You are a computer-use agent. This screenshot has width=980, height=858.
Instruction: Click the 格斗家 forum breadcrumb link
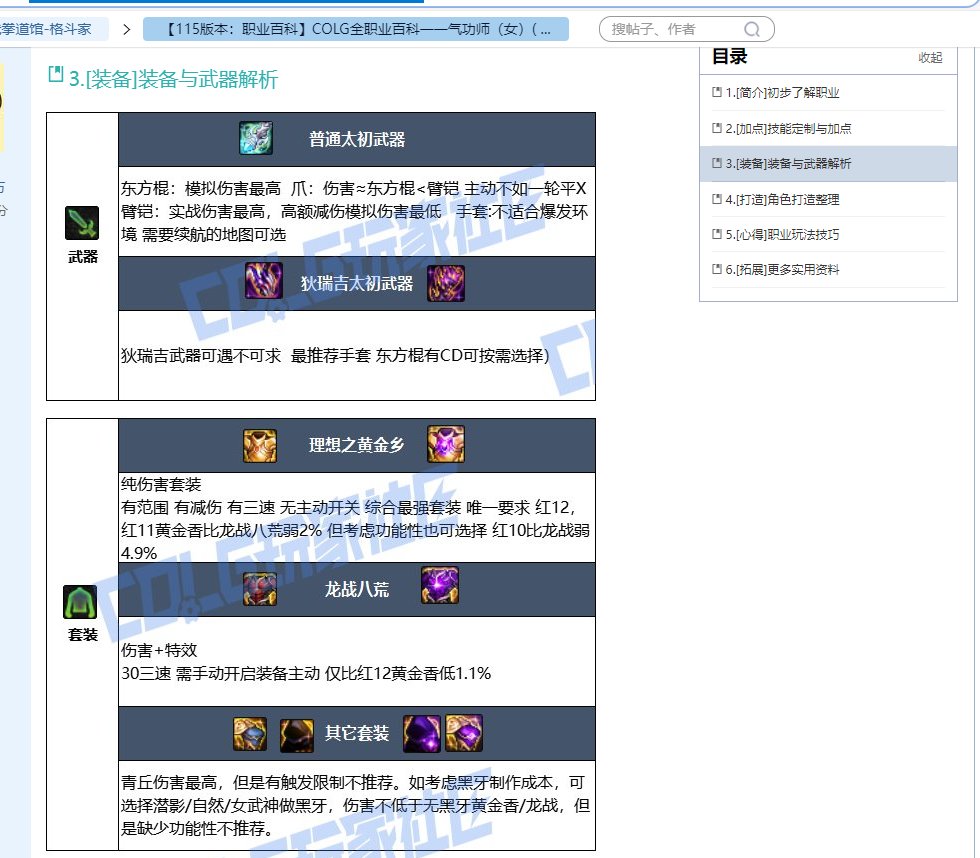[x=50, y=29]
